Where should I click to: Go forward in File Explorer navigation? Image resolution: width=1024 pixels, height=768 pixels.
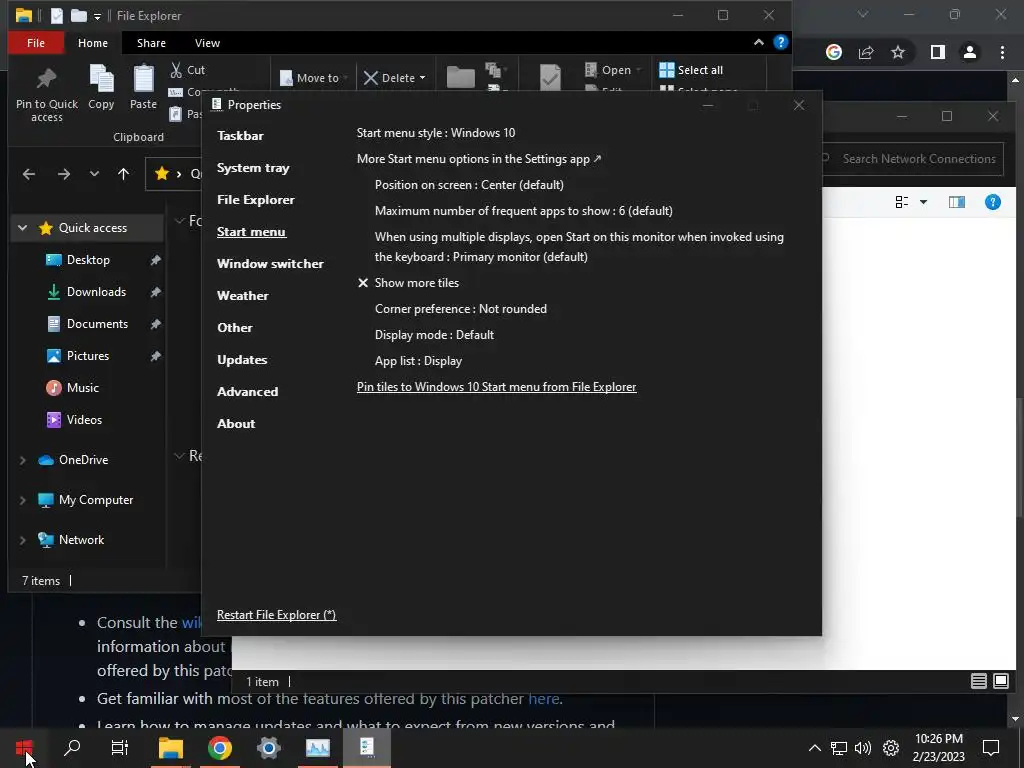tap(63, 174)
